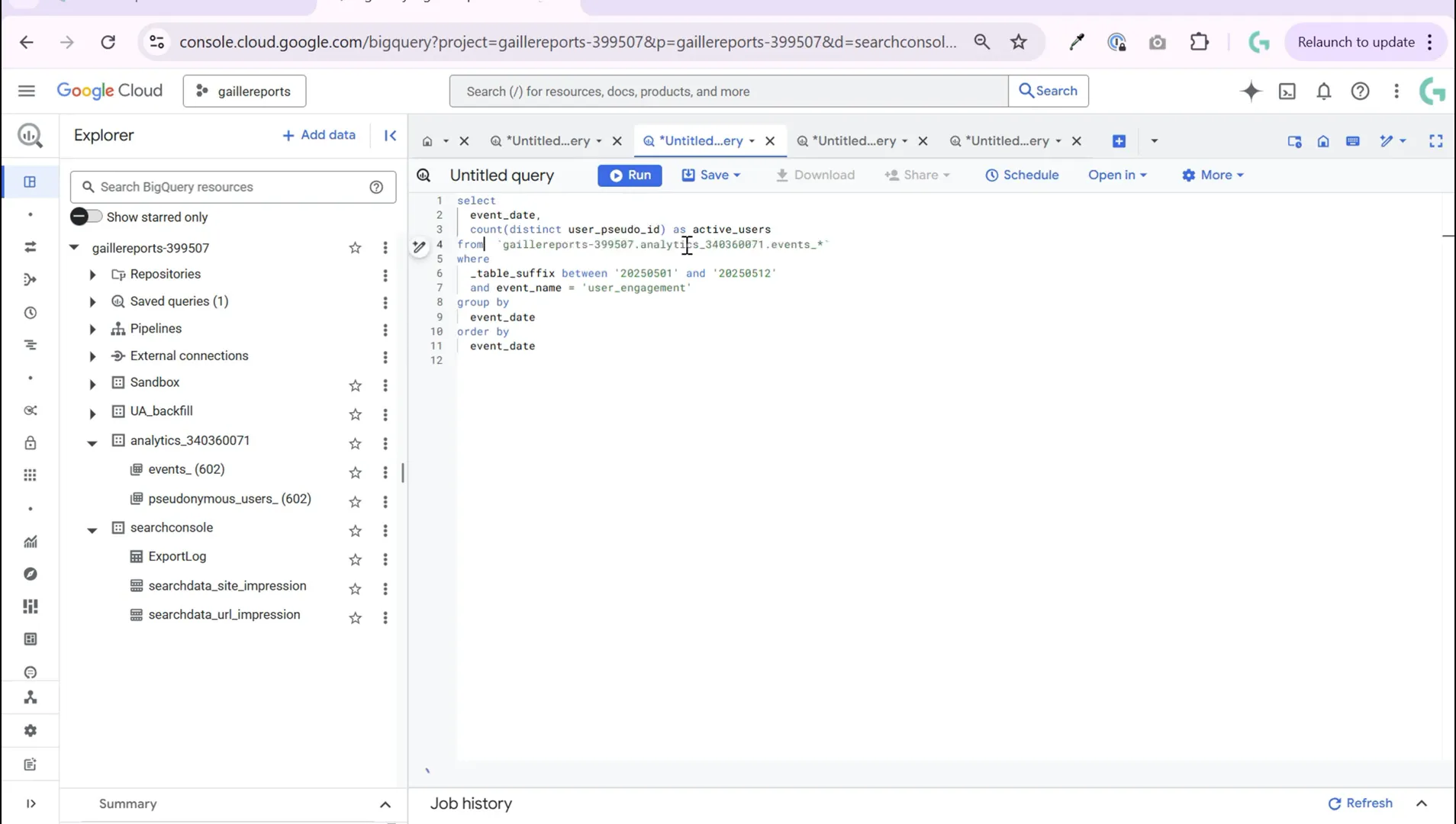Screen dimensions: 1456x824
Task: Open the More settings dropdown
Action: (1213, 175)
